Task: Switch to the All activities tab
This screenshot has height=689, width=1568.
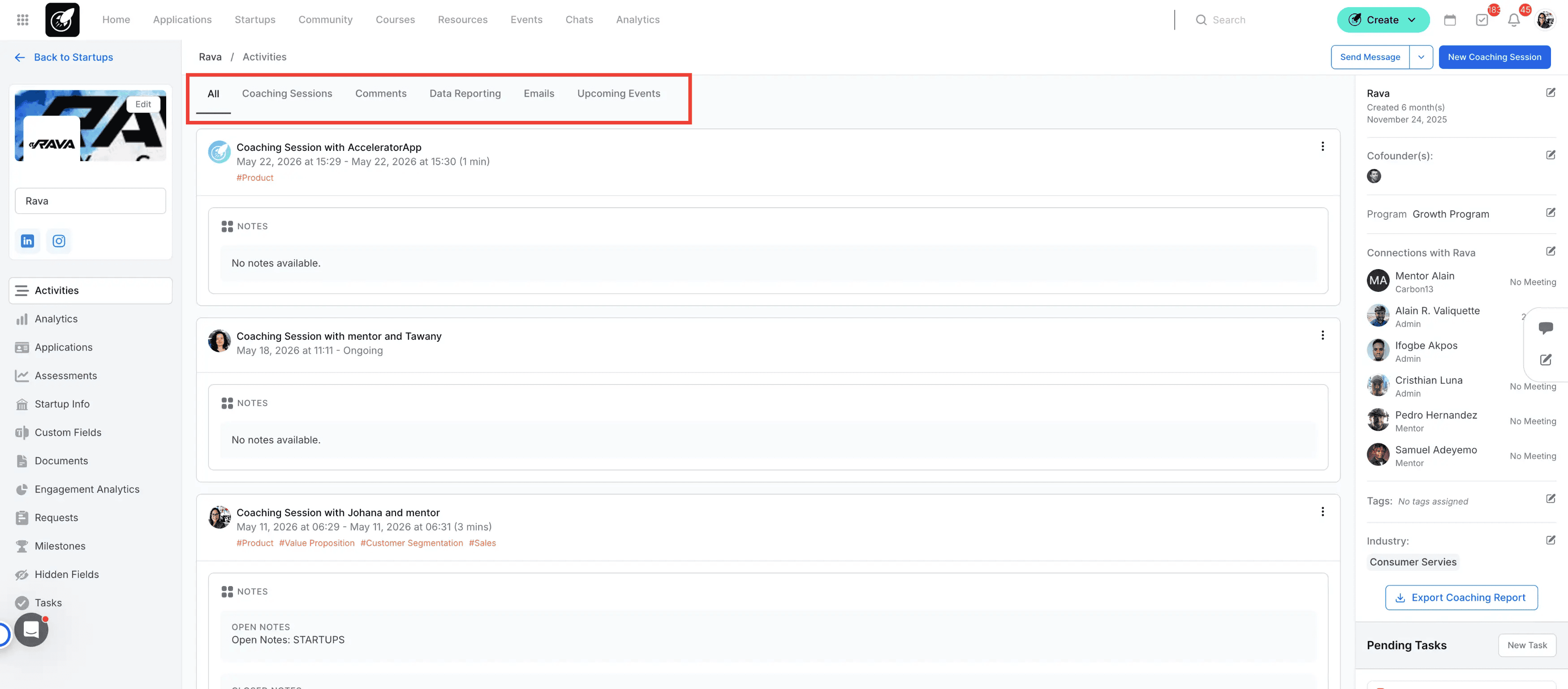Action: click(x=213, y=94)
